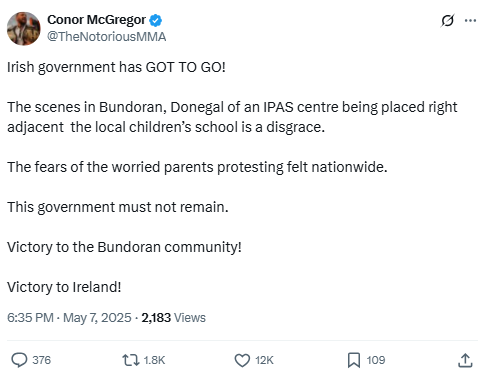
Task: Click the 'Victory to Ireland!' line
Action: [x=64, y=287]
